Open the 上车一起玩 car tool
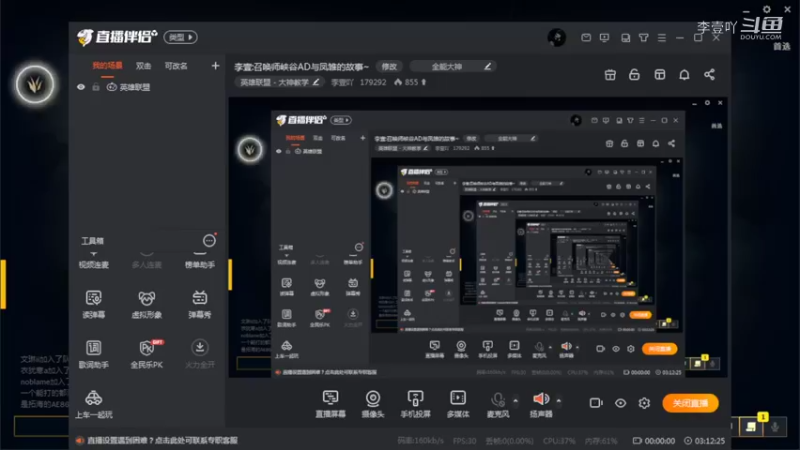This screenshot has height=450, width=800. [94, 404]
